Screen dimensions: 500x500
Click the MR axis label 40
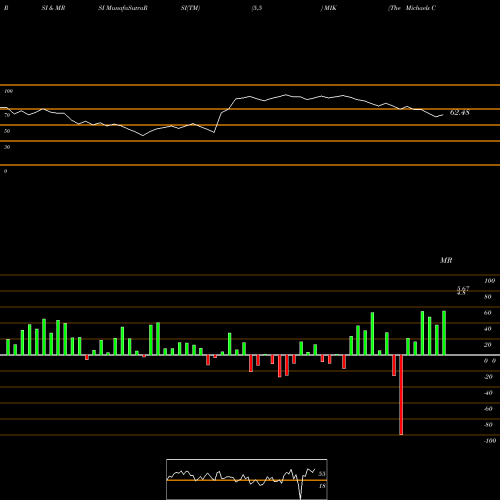pos(488,329)
